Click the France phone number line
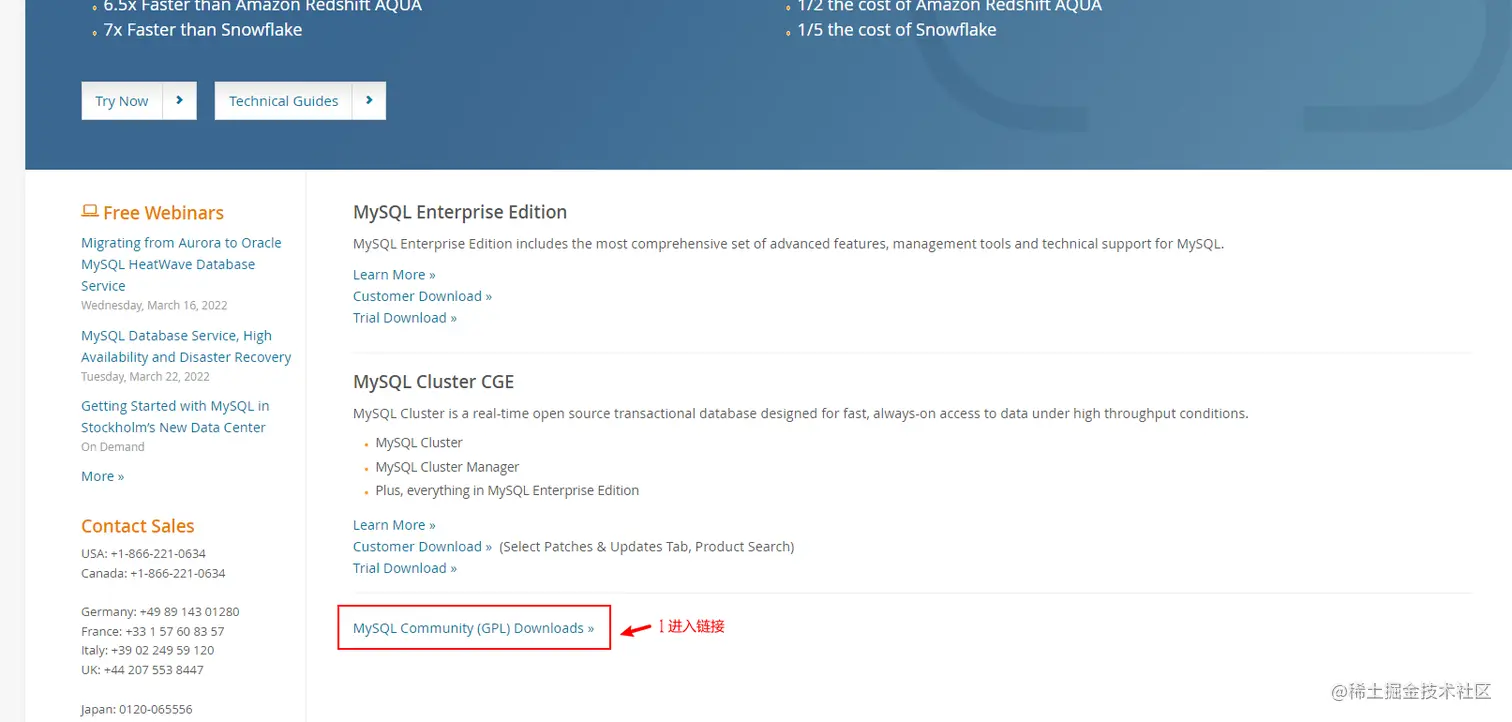 tap(153, 631)
